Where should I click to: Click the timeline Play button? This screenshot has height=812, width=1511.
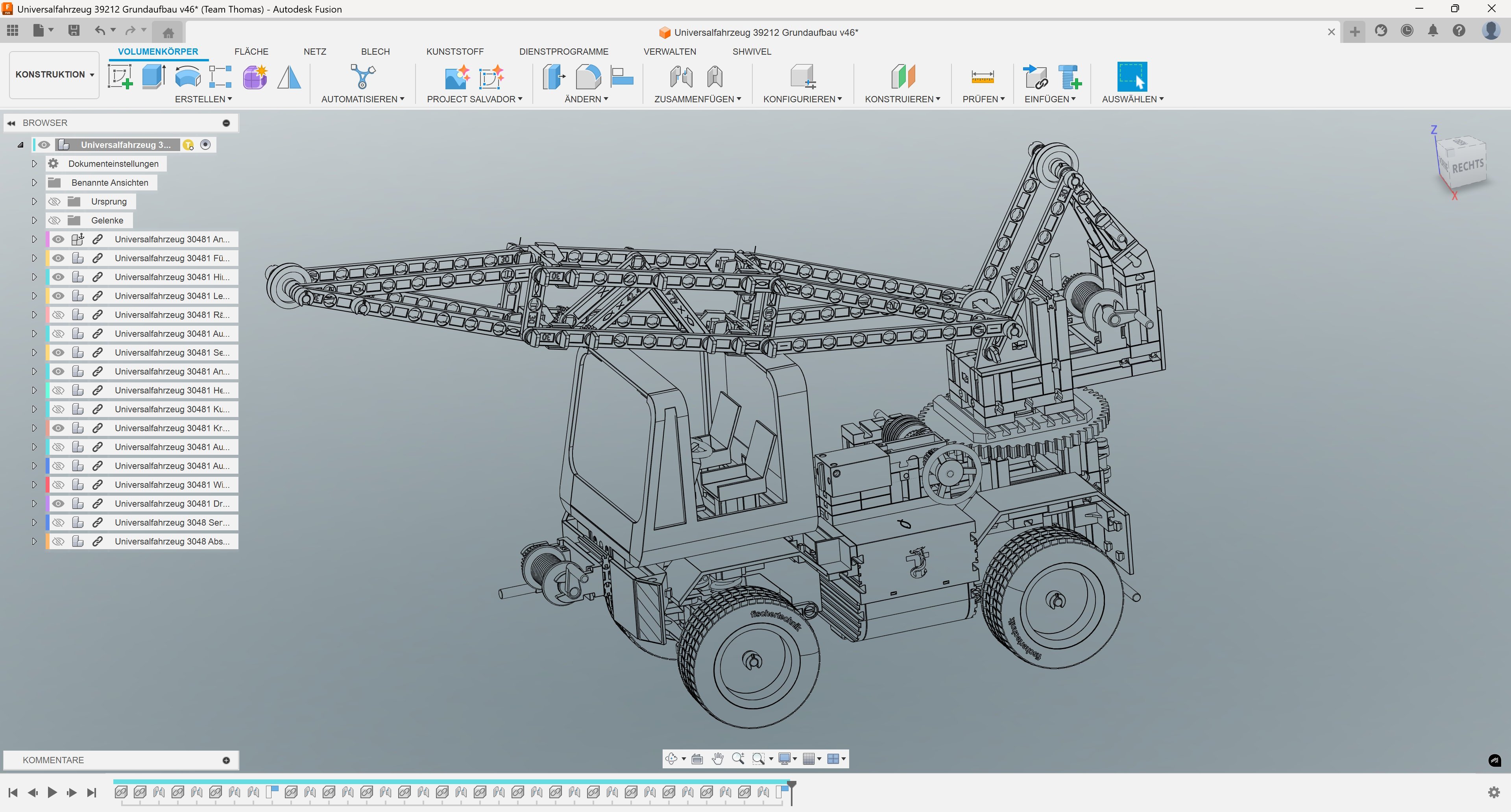click(x=52, y=793)
